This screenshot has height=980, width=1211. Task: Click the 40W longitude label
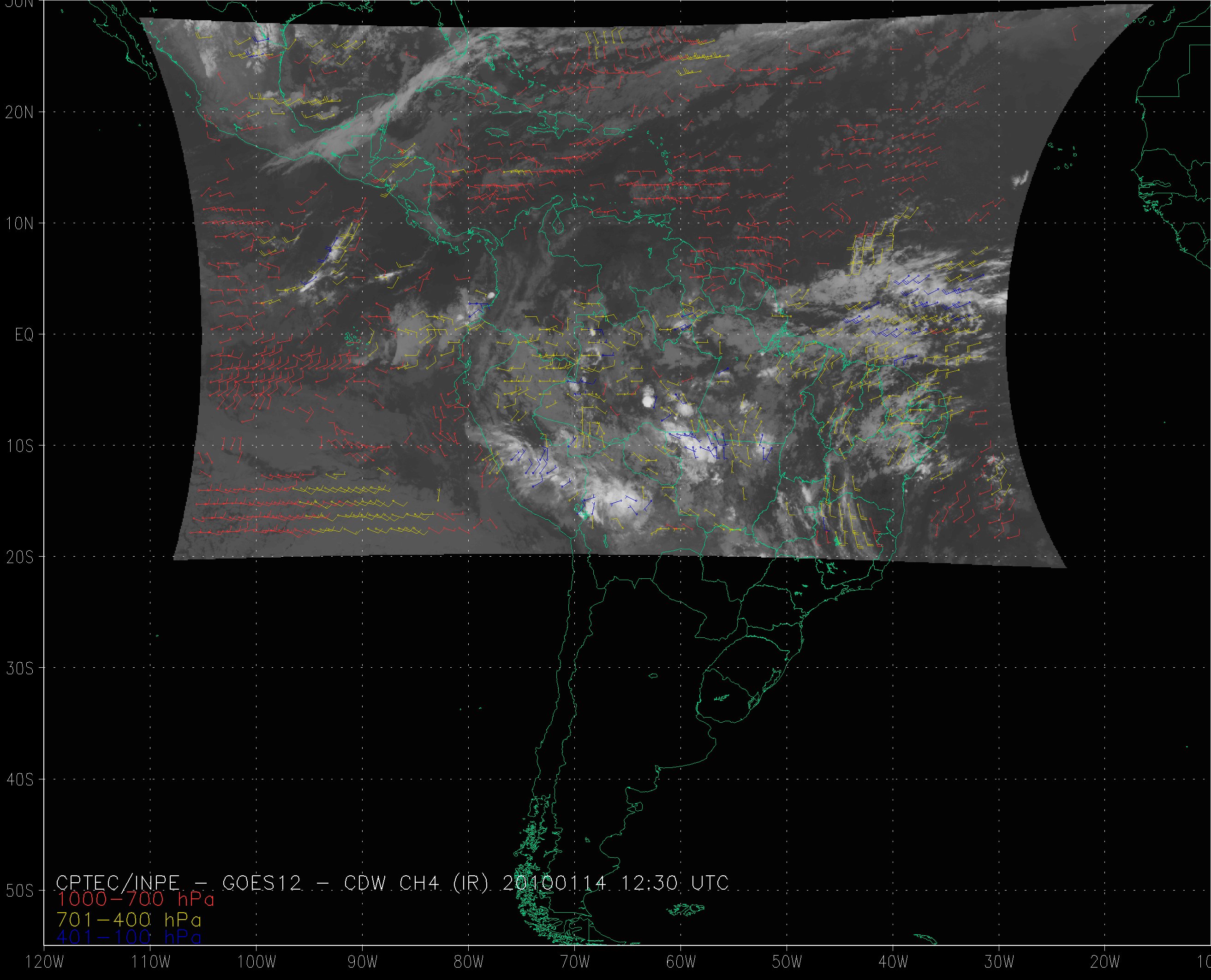893,962
